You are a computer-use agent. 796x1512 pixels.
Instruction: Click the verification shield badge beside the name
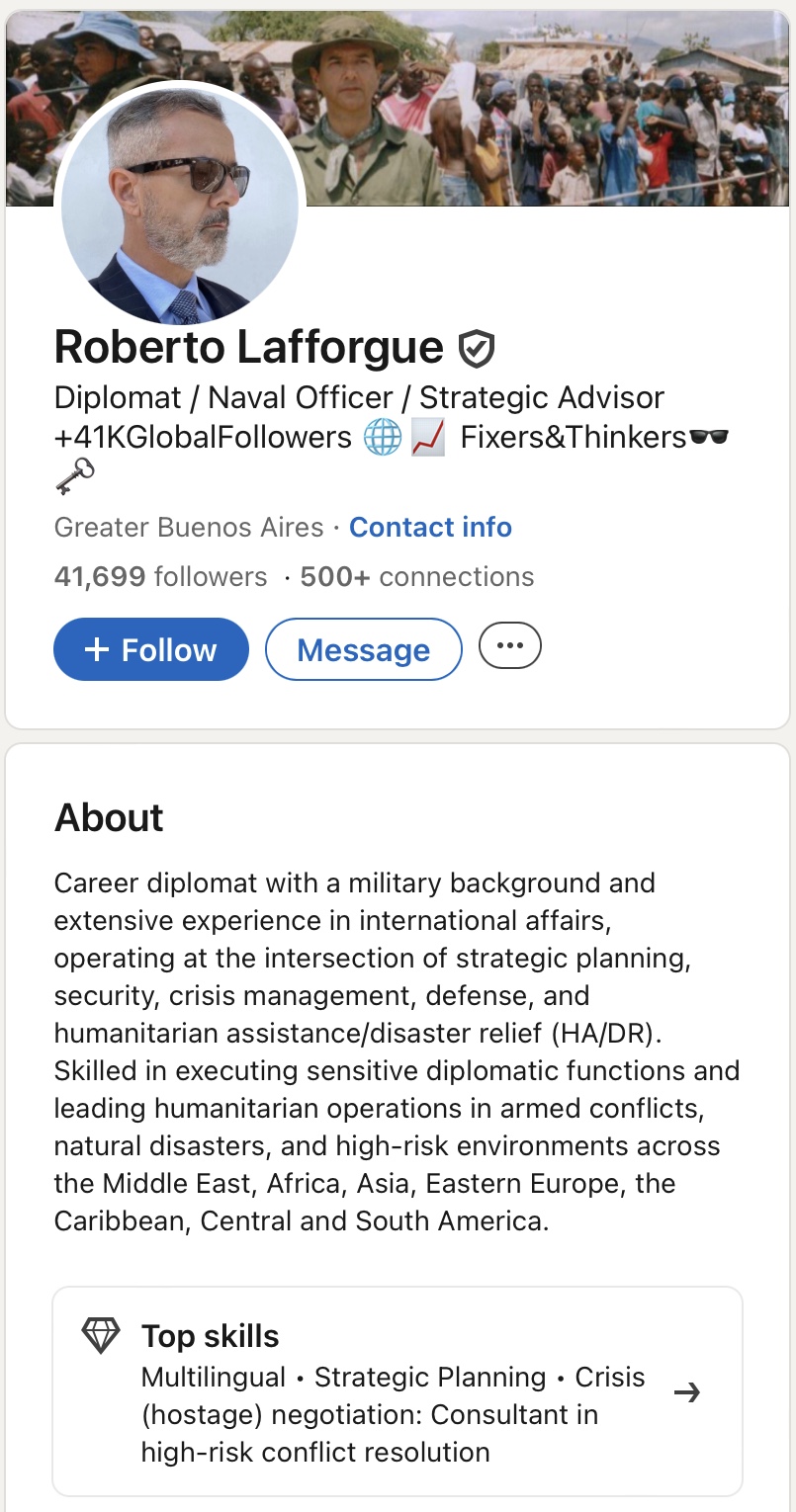click(x=477, y=349)
